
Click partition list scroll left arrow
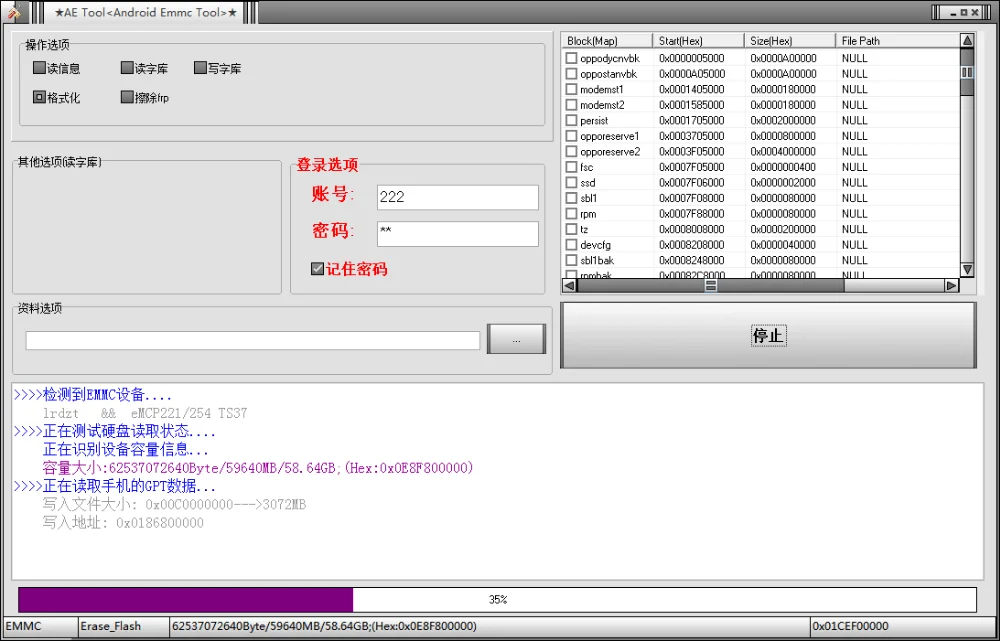click(570, 285)
